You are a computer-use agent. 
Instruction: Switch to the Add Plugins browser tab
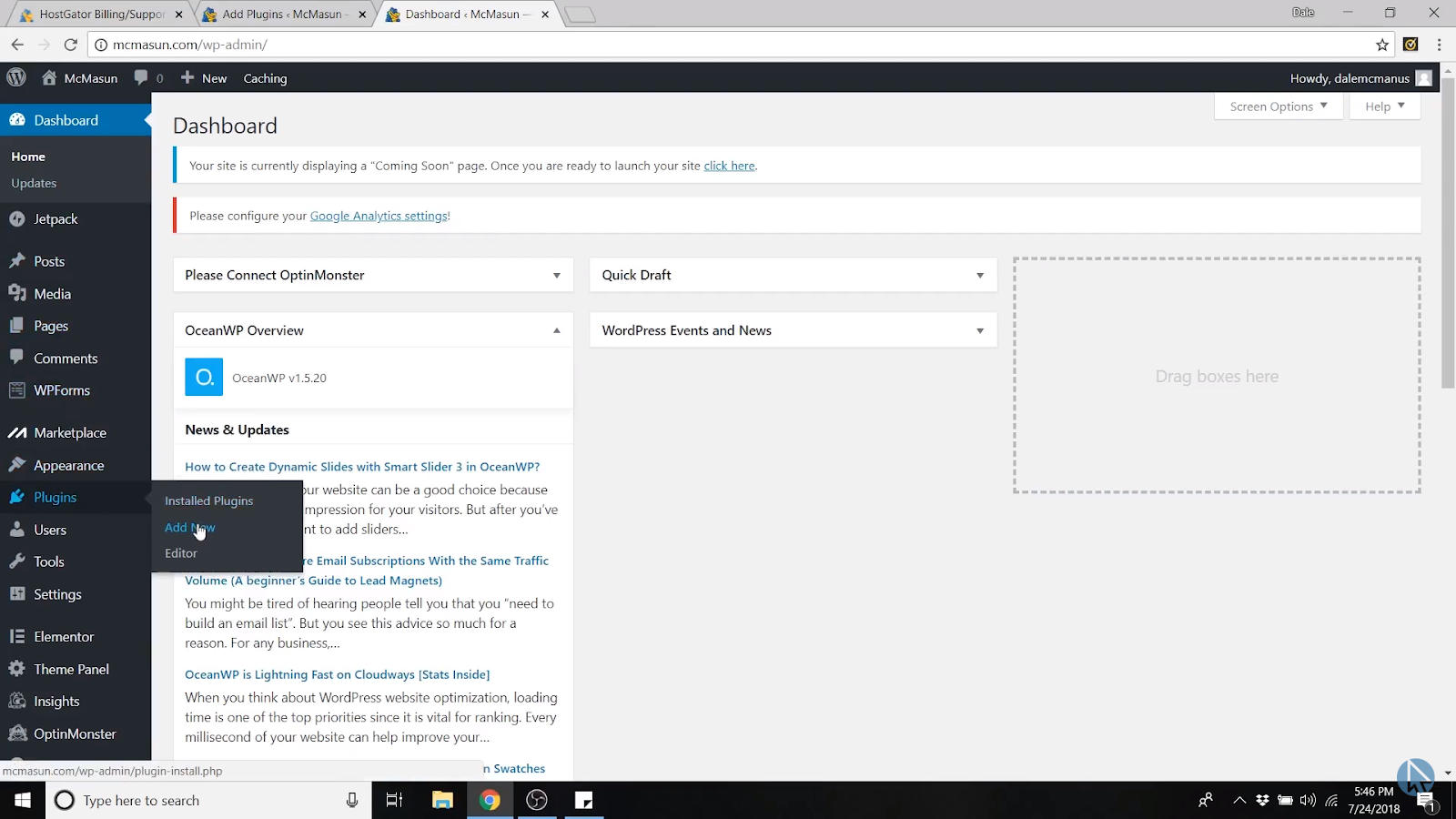click(x=282, y=15)
